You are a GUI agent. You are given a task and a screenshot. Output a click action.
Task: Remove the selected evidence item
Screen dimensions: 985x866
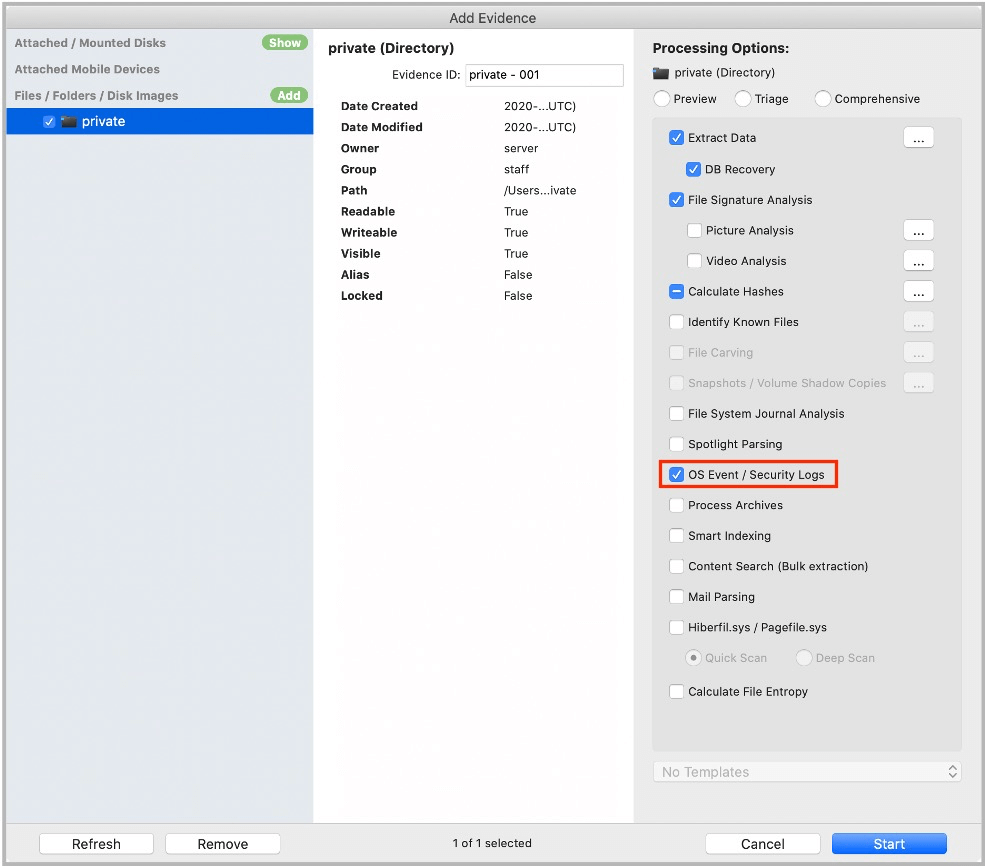tap(222, 844)
